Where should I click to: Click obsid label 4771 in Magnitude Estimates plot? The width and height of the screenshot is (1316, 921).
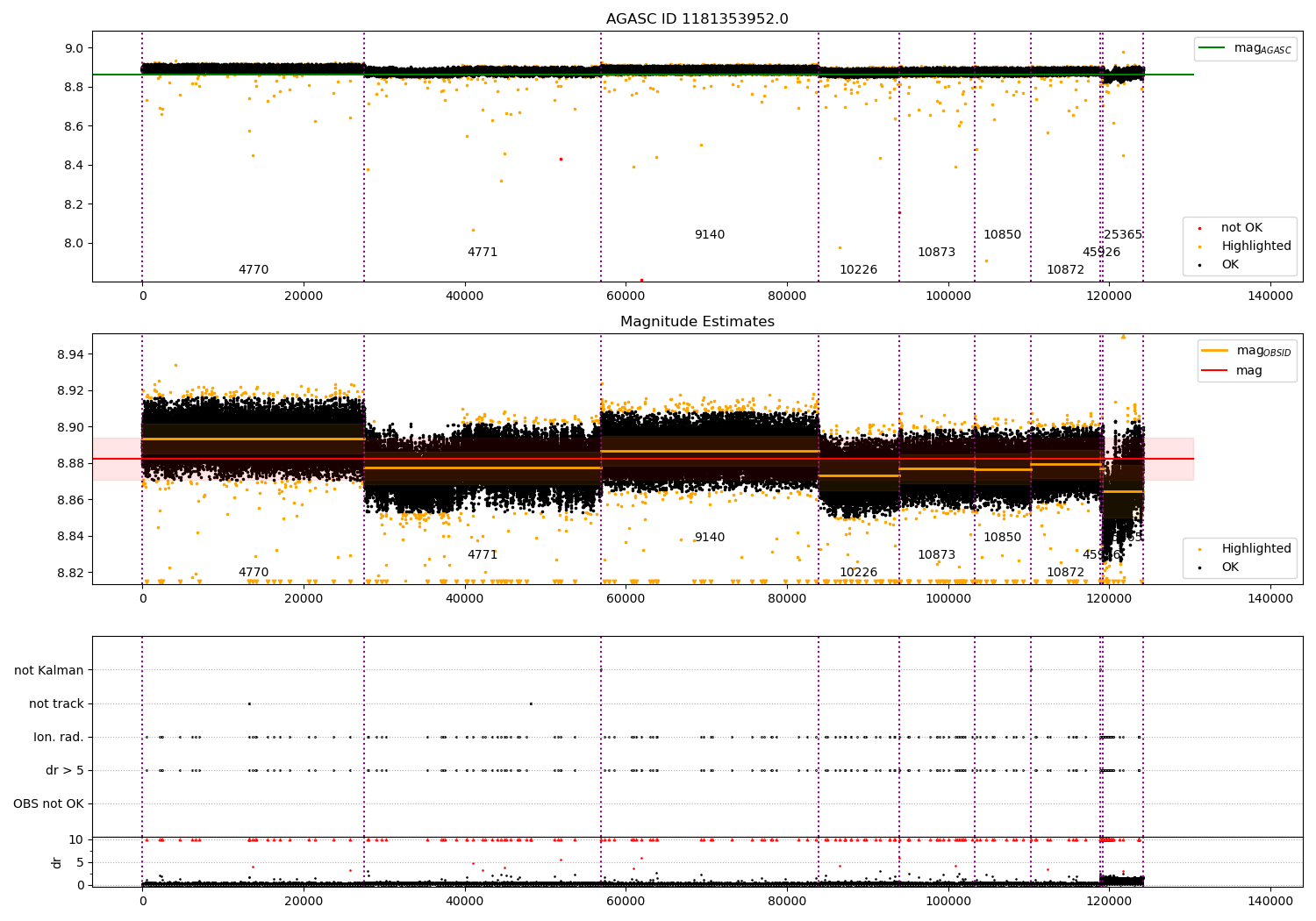(483, 555)
